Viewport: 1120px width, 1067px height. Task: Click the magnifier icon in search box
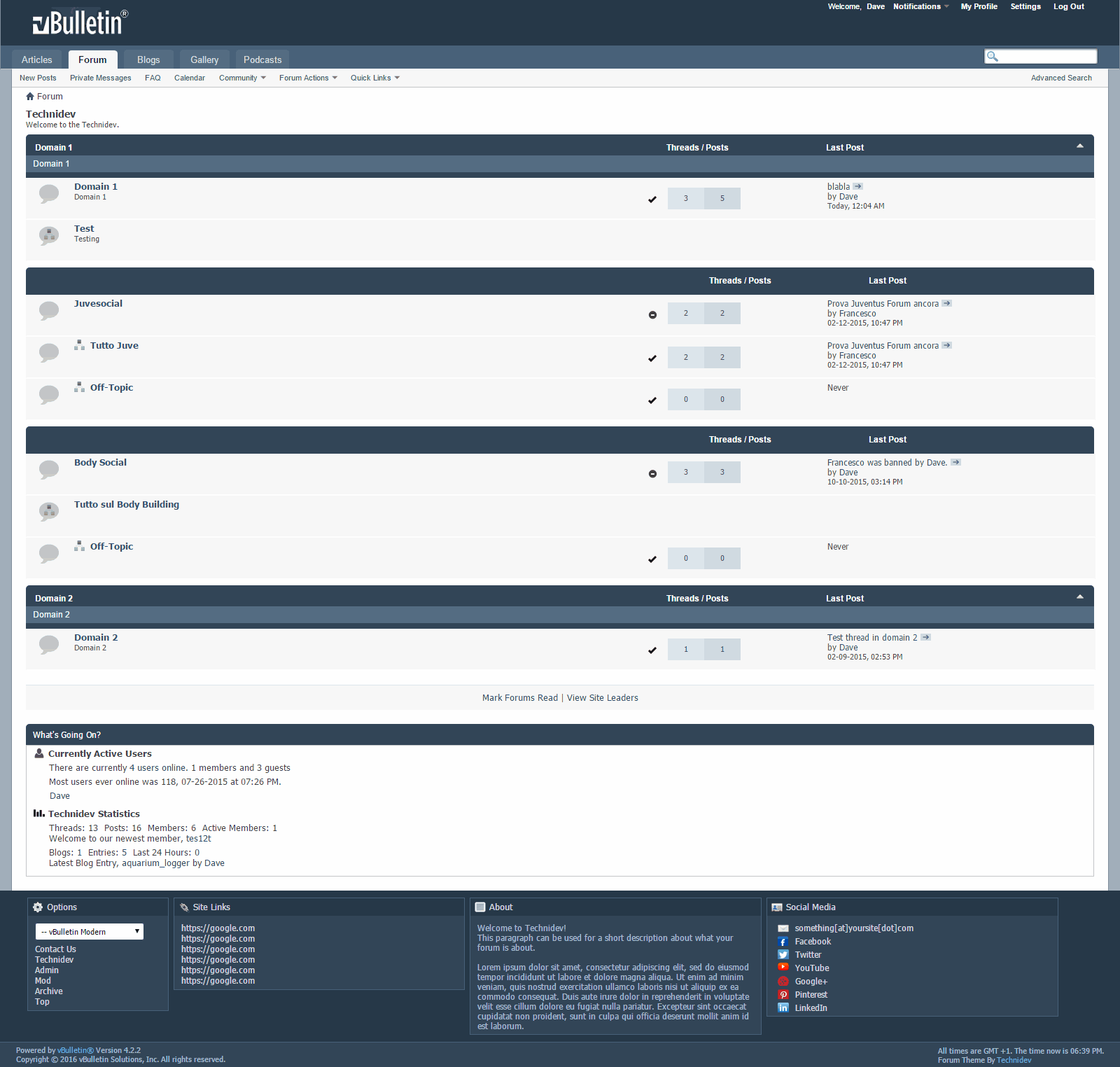click(x=992, y=56)
